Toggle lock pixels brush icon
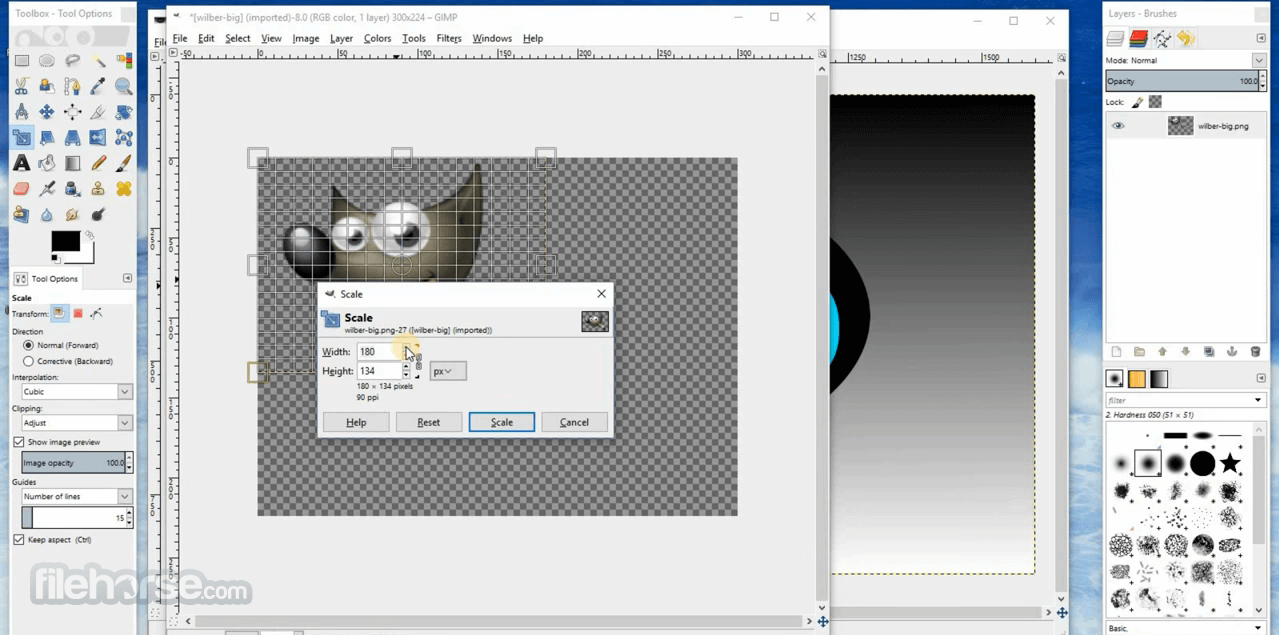This screenshot has width=1279, height=635. [x=1137, y=102]
